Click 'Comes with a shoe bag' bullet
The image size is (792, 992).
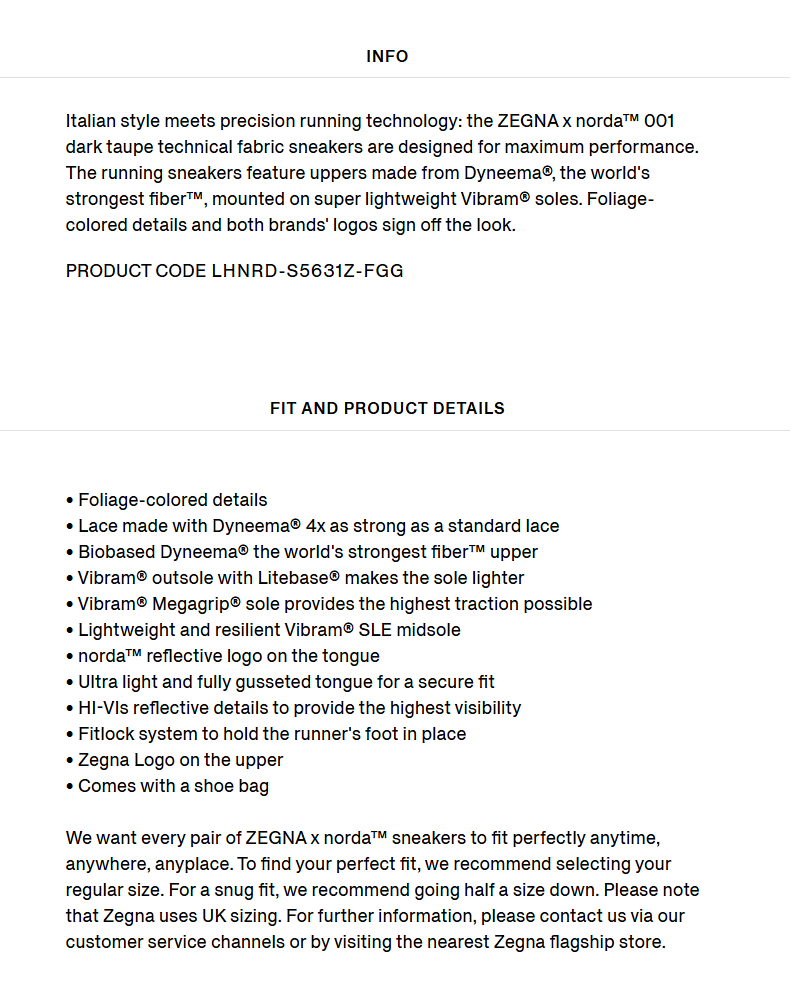(x=168, y=785)
